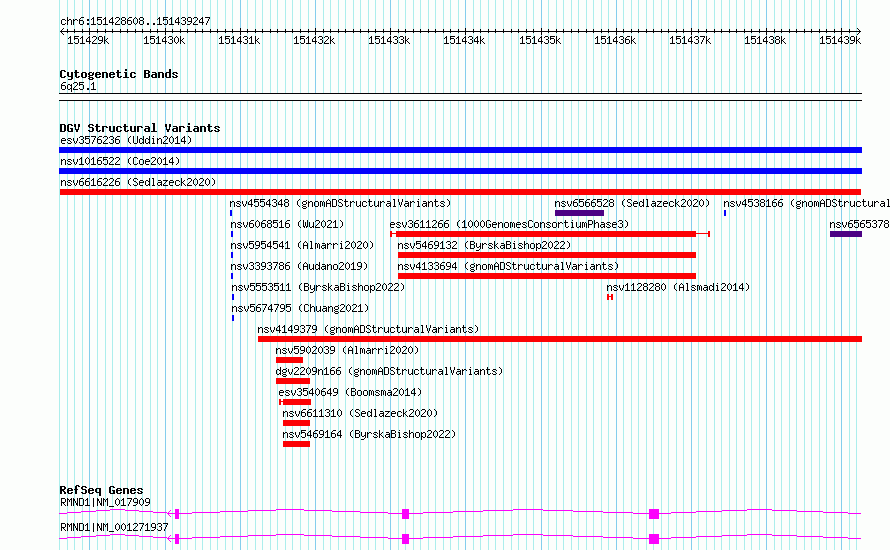Viewport: 890px width, 550px height.
Task: Click the RefSeq Genes track title
Action: click(x=101, y=490)
